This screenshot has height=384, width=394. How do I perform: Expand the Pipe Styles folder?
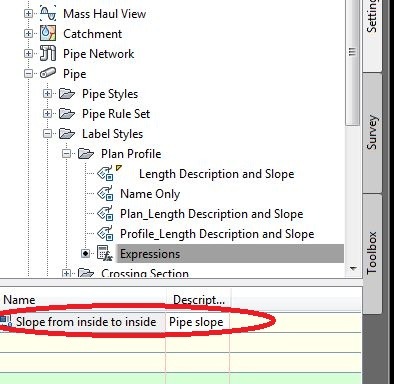(x=48, y=94)
